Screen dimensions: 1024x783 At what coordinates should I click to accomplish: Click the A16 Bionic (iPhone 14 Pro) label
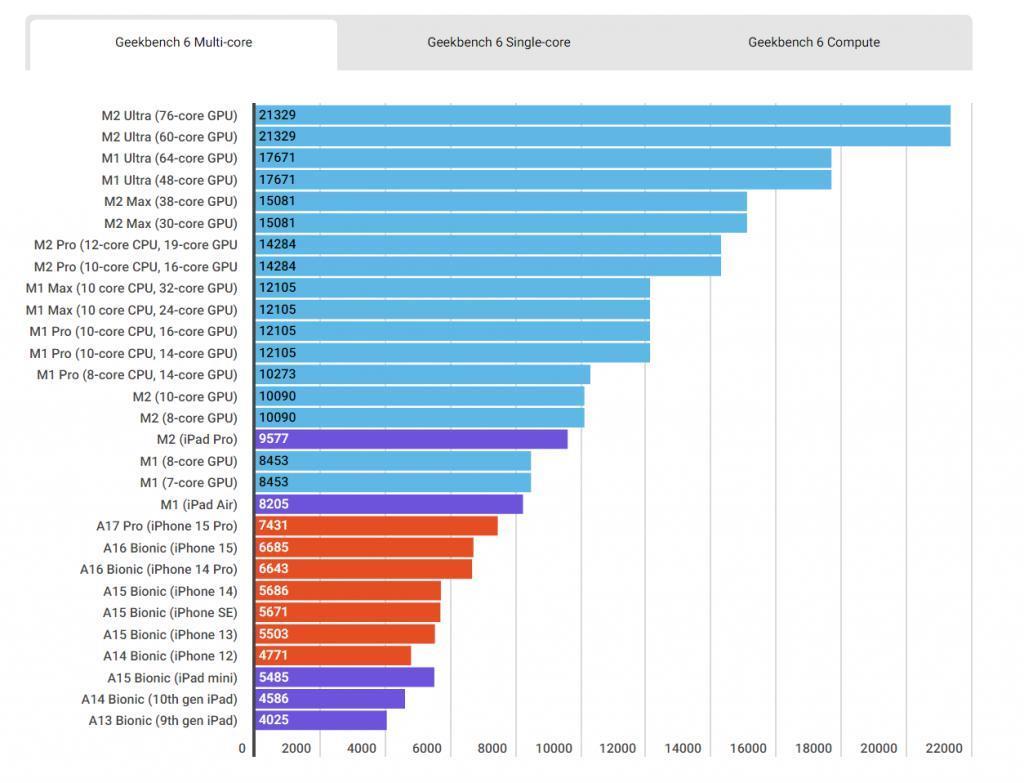click(x=159, y=569)
